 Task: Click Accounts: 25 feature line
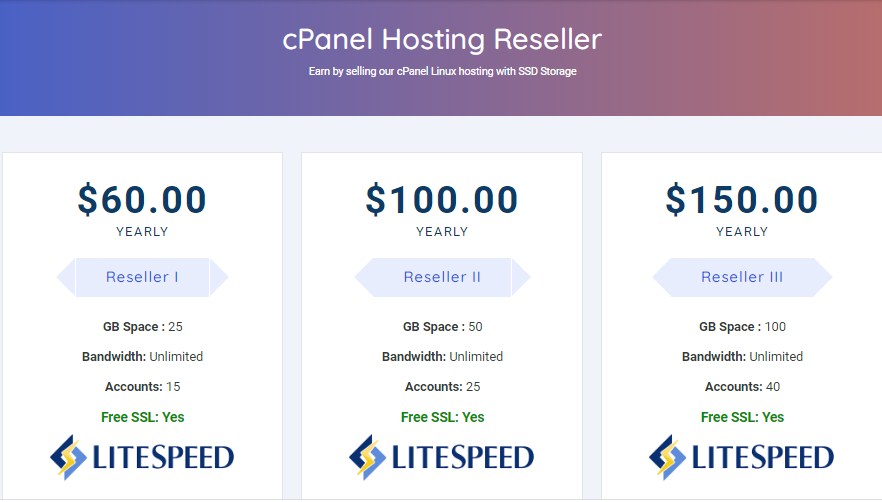pos(442,387)
